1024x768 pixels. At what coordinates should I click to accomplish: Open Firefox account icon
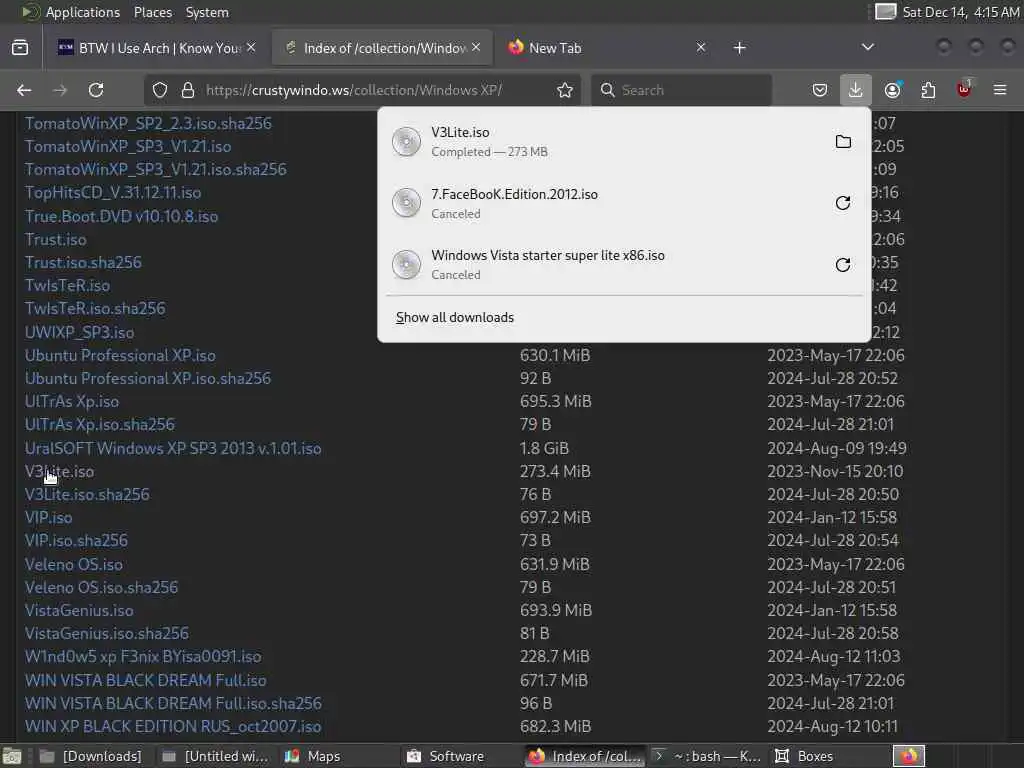892,90
